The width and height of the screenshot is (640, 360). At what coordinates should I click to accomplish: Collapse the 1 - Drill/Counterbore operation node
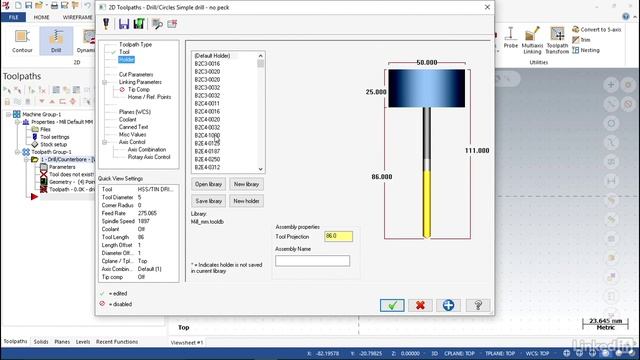point(26,160)
